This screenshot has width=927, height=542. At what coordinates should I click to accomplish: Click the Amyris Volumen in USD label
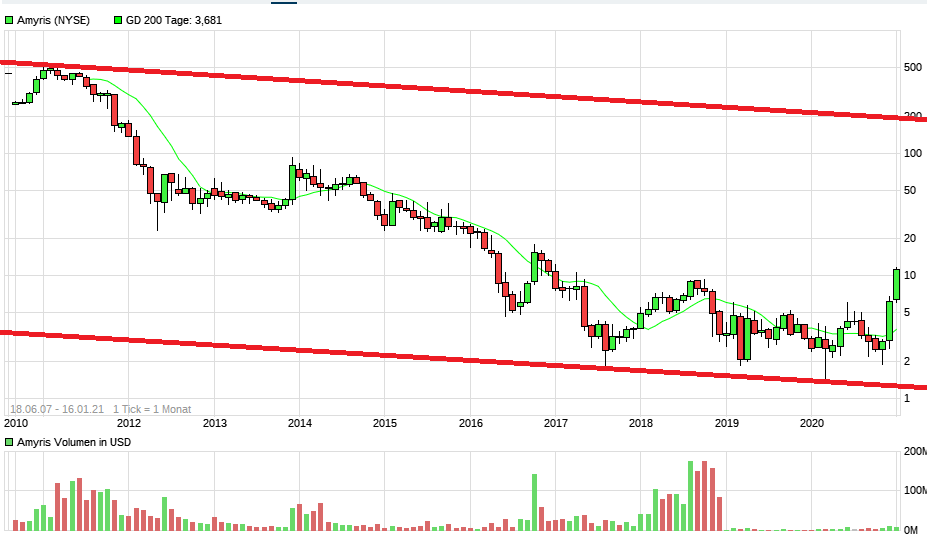tap(74, 442)
